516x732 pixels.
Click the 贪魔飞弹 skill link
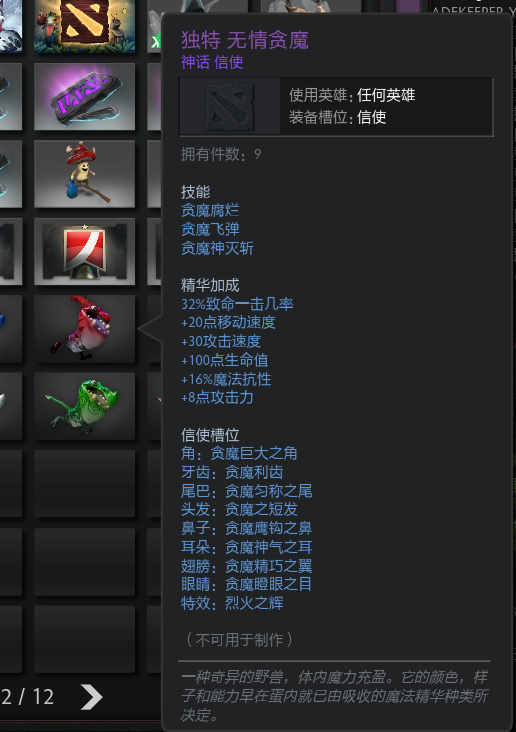[210, 229]
